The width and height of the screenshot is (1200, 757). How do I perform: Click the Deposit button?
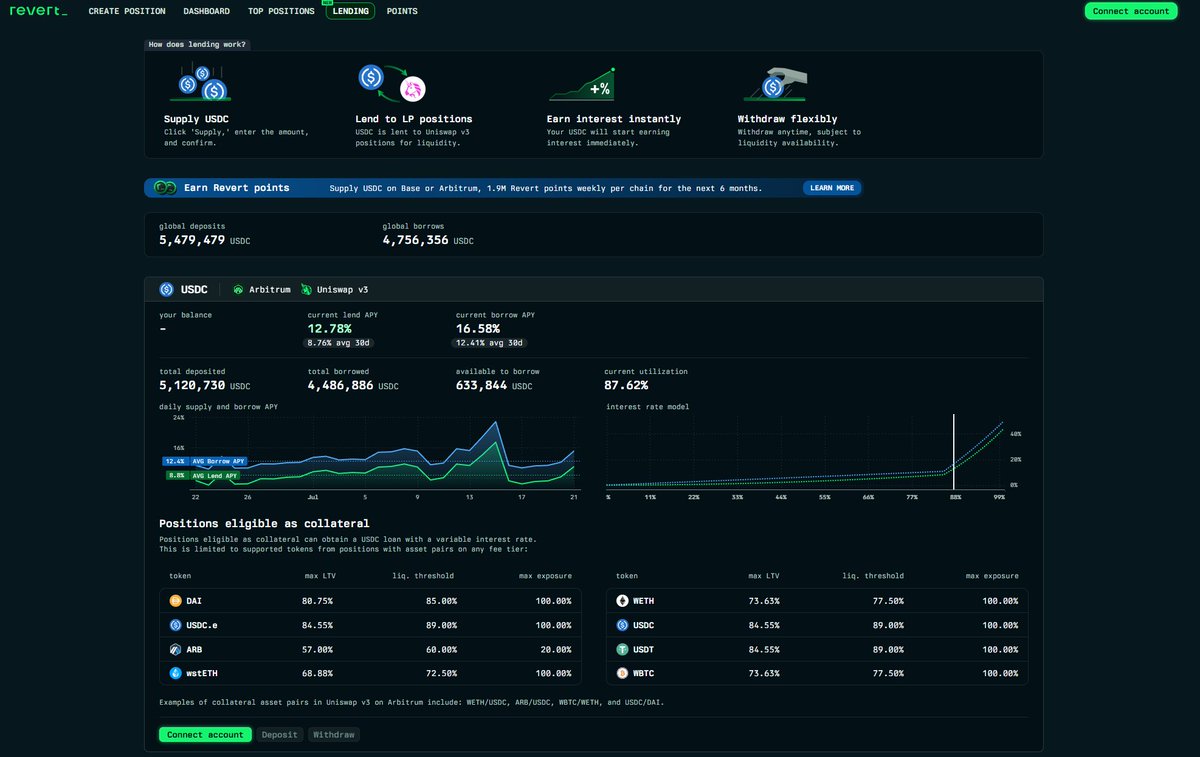pyautogui.click(x=280, y=734)
